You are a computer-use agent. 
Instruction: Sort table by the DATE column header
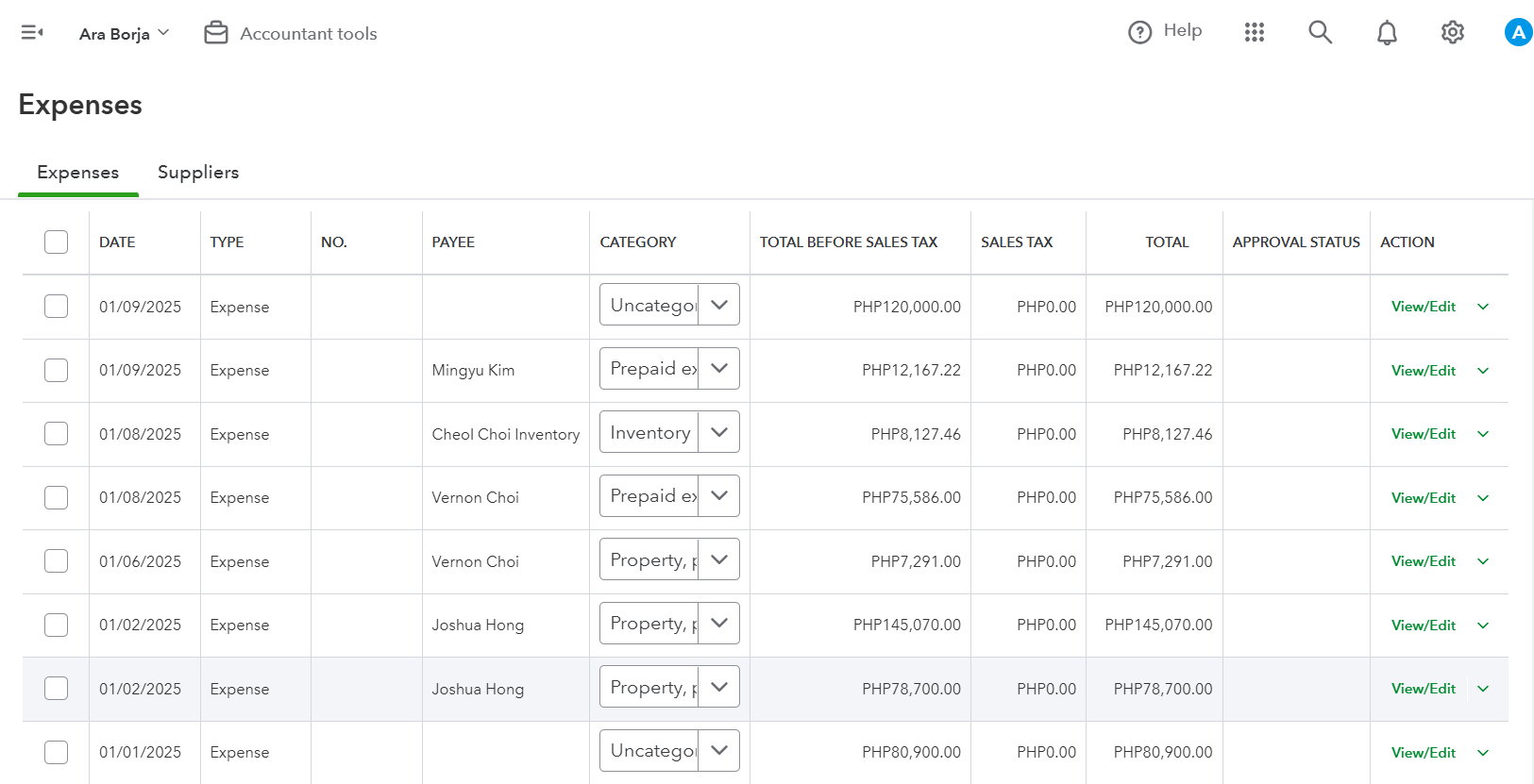117,242
